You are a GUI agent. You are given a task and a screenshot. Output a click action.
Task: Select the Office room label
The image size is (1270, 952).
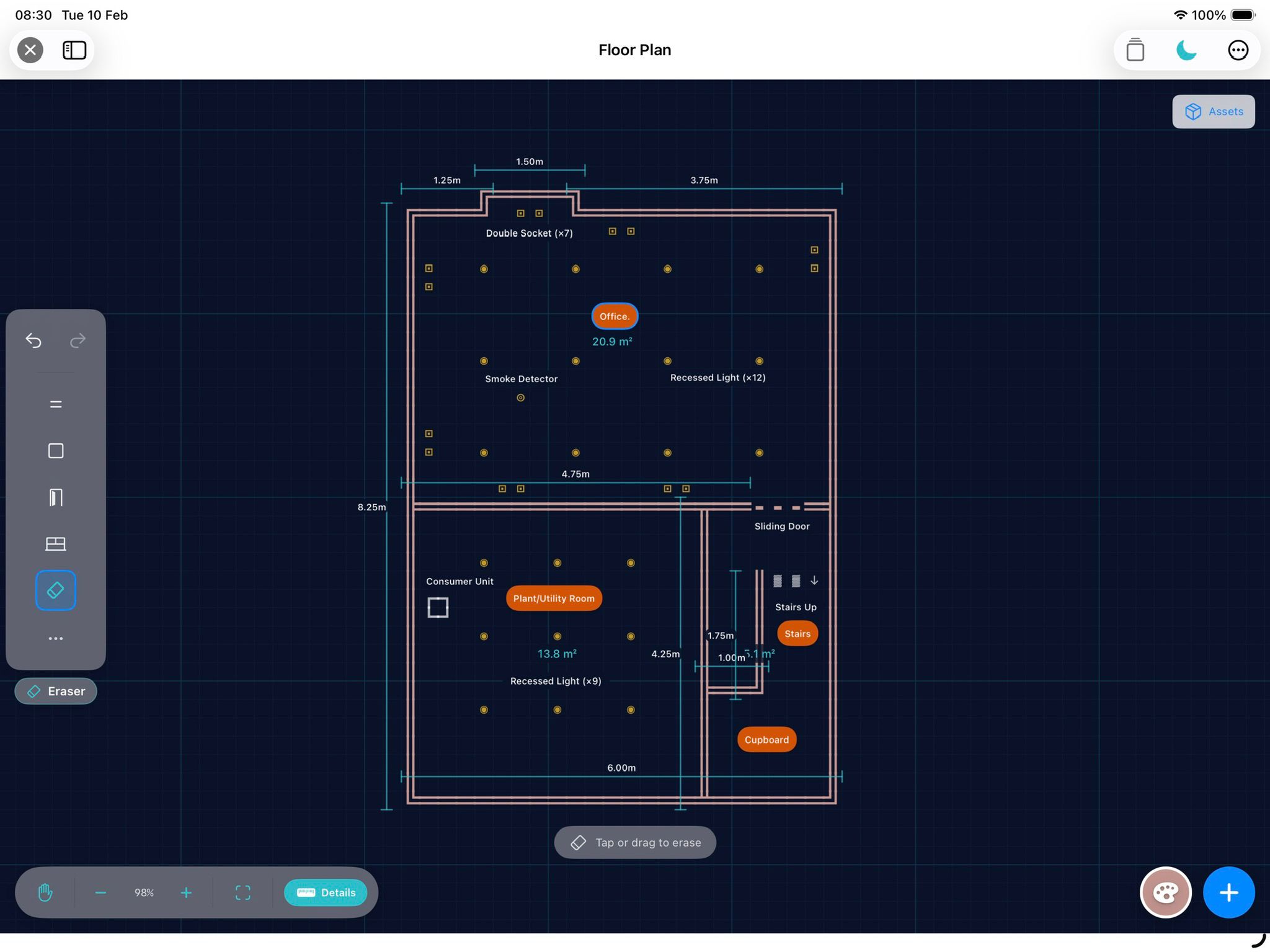614,316
